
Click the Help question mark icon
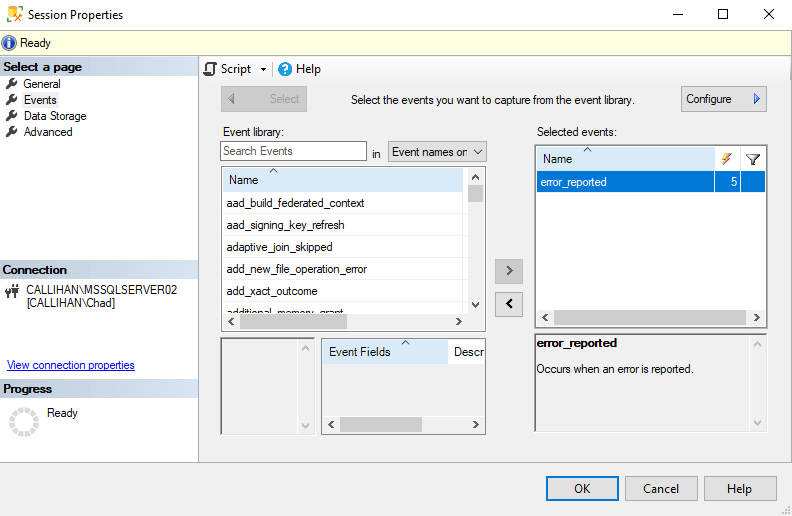pos(285,69)
